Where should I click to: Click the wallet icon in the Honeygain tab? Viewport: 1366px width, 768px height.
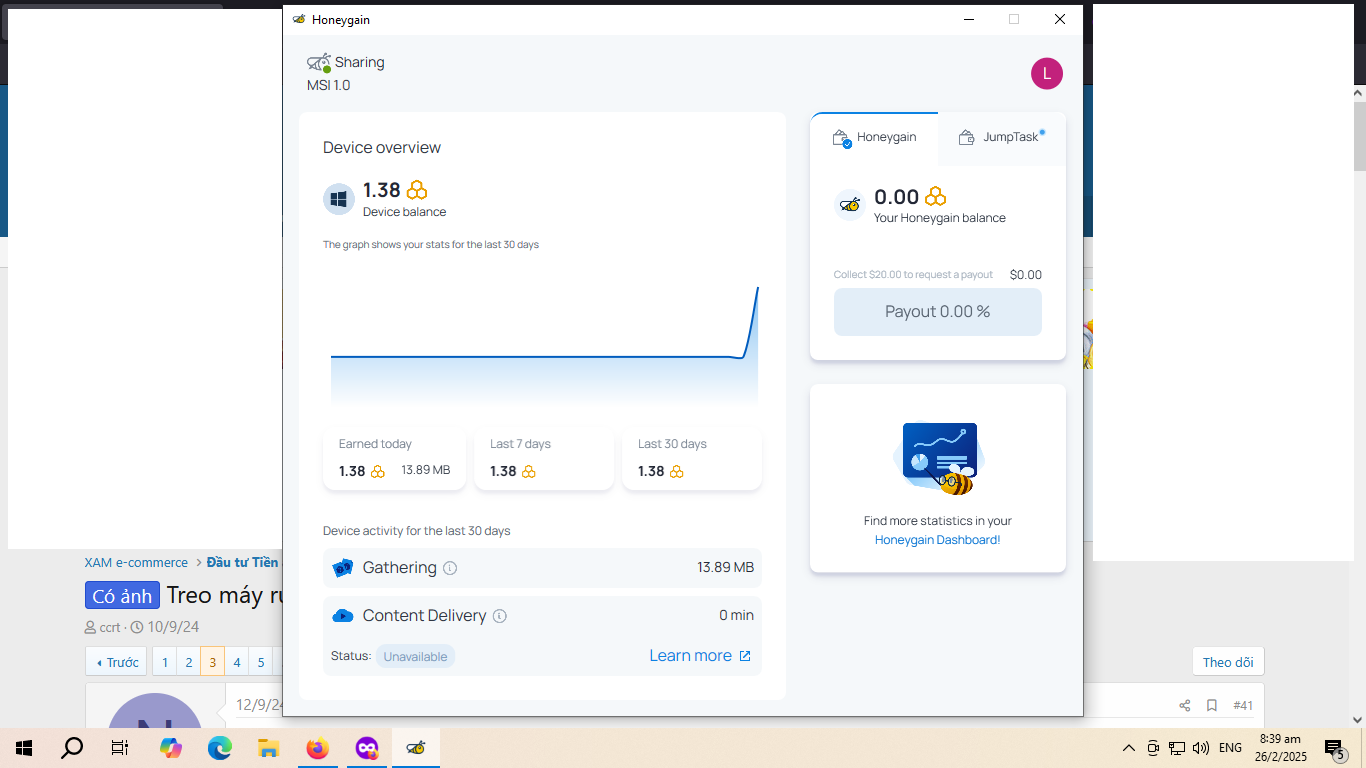(x=842, y=138)
